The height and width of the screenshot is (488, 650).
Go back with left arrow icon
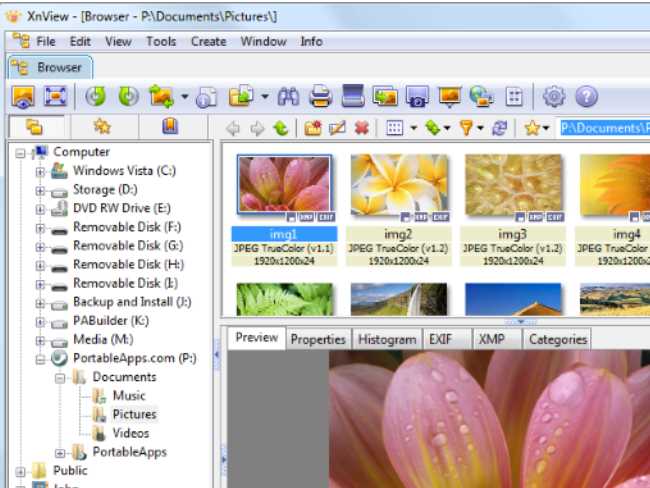point(233,128)
